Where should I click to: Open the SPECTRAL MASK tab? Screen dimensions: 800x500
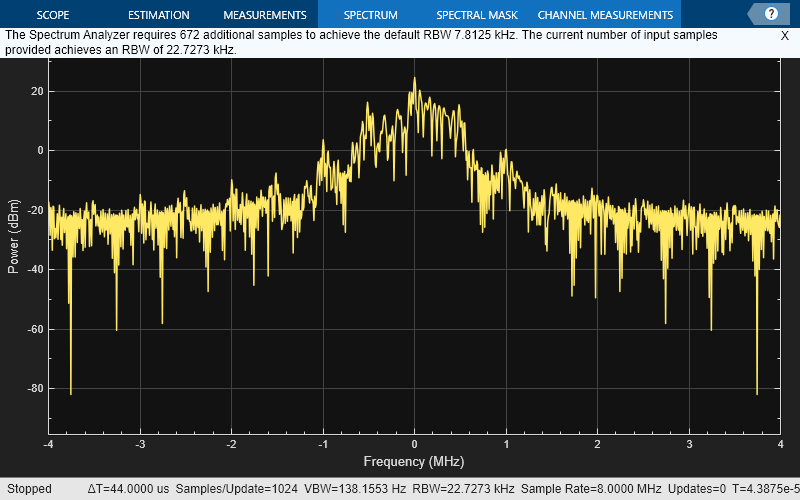click(x=477, y=15)
